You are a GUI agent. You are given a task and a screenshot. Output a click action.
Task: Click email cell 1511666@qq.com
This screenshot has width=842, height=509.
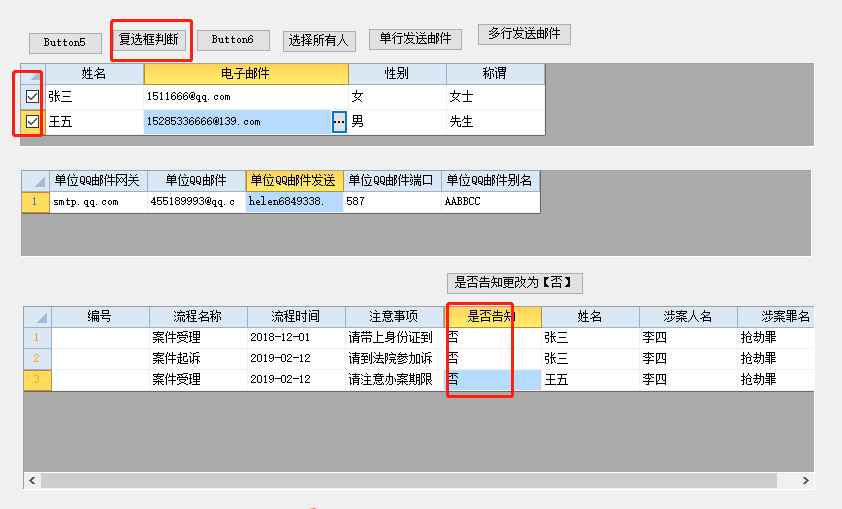(x=246, y=97)
